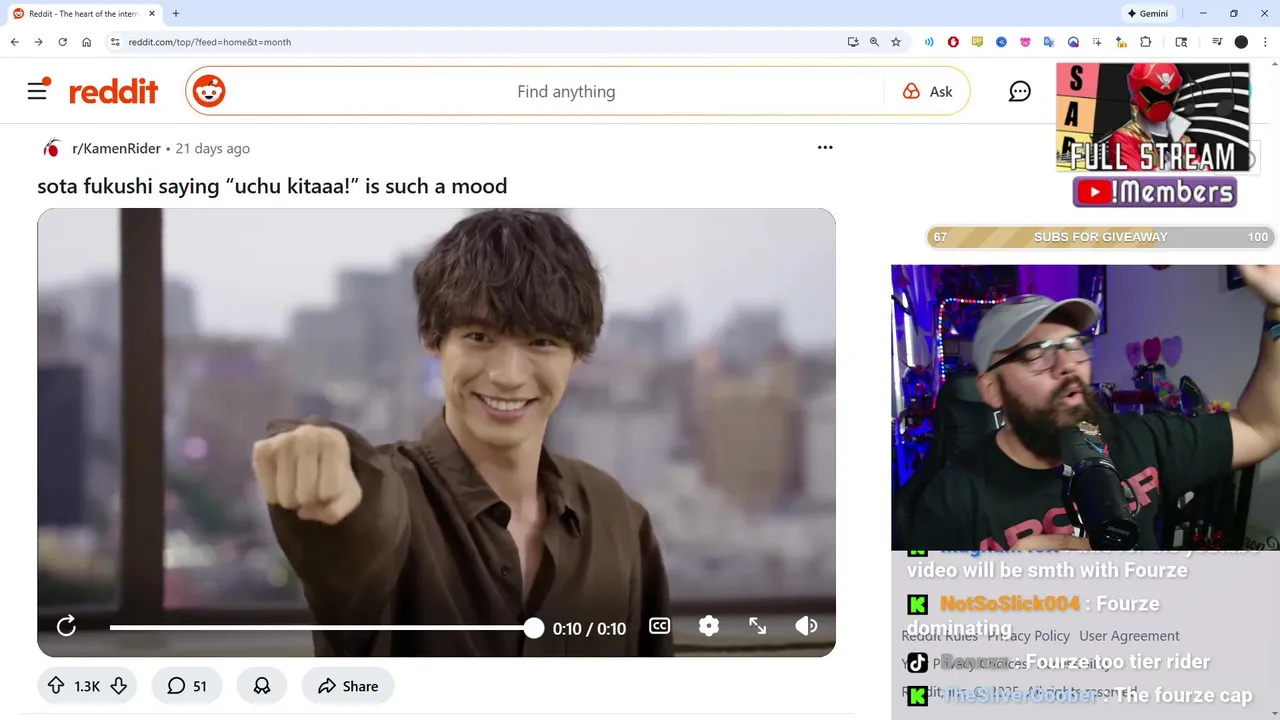This screenshot has width=1280, height=720.
Task: Click the red adblock extension icon
Action: 953,42
